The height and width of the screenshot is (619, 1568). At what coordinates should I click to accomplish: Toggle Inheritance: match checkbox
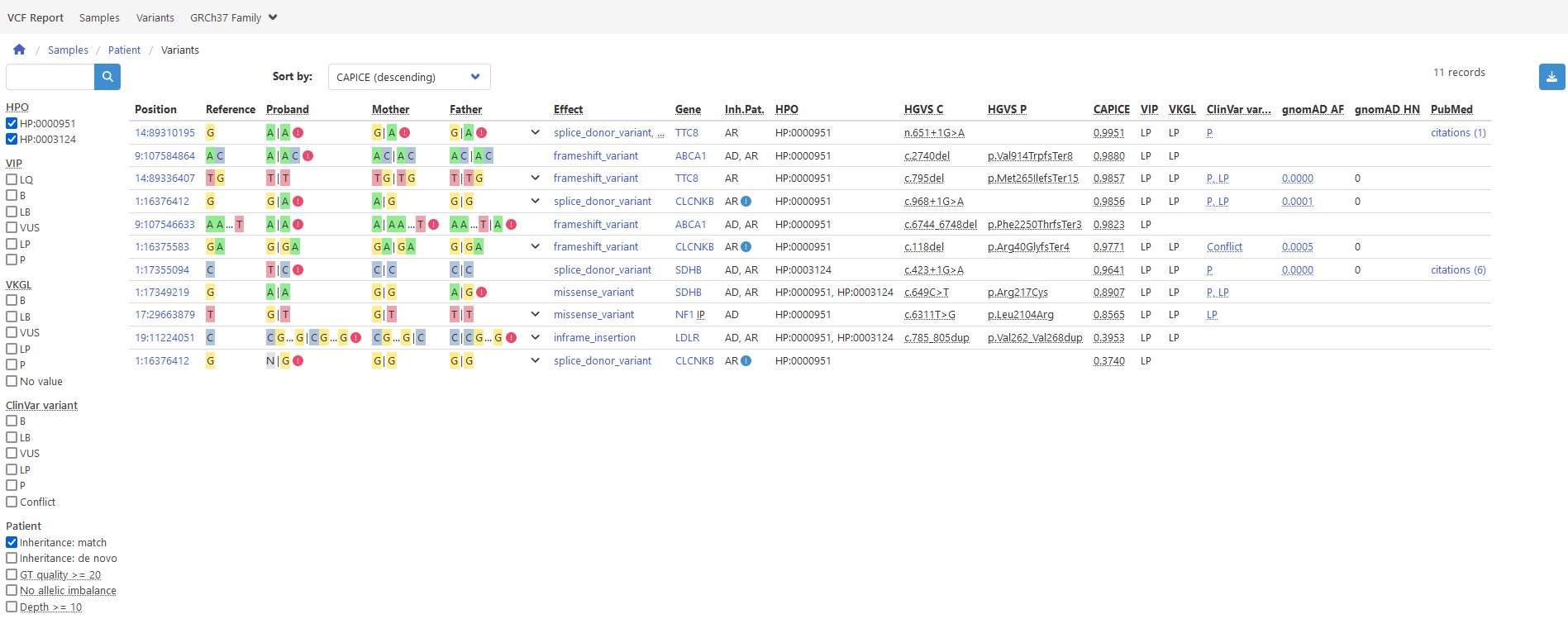(x=12, y=542)
